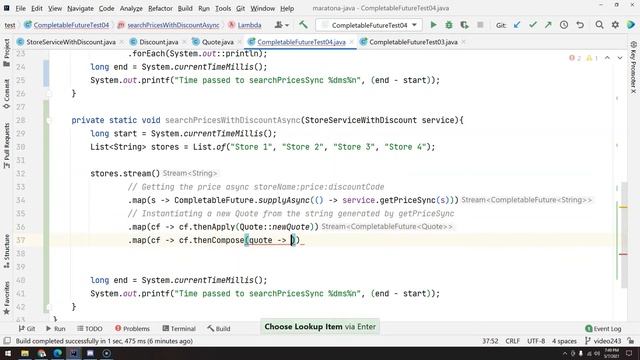Click the cursor position 37:52 indicator
640x360 pixels.
pos(490,341)
